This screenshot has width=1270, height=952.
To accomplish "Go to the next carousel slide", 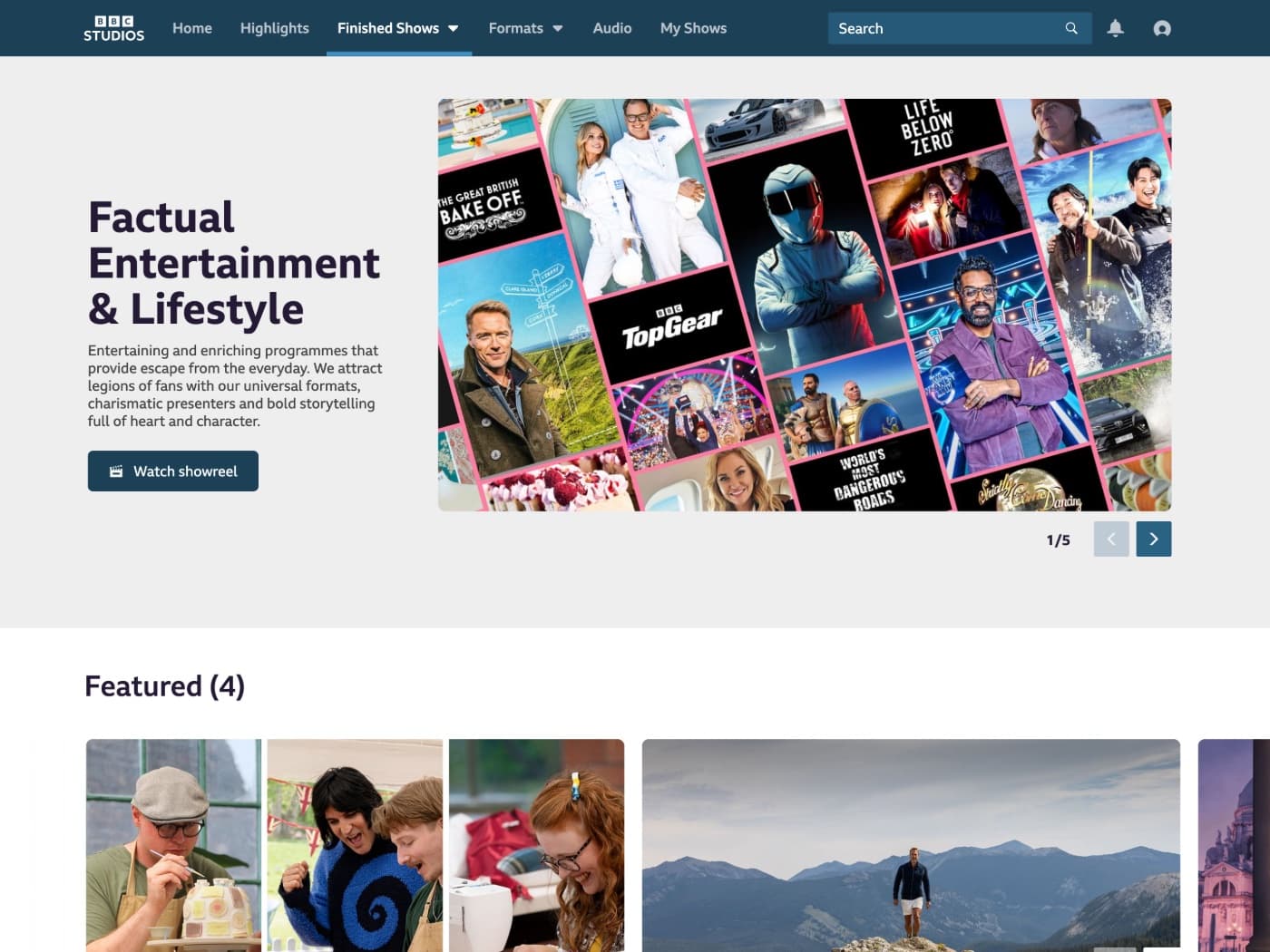I will click(1154, 539).
